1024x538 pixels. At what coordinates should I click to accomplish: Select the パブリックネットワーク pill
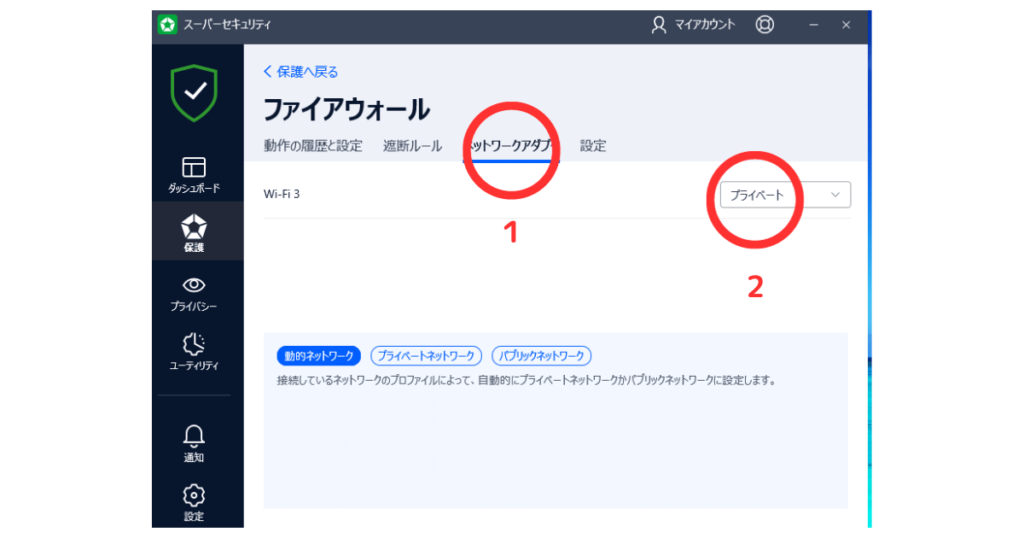tap(541, 356)
